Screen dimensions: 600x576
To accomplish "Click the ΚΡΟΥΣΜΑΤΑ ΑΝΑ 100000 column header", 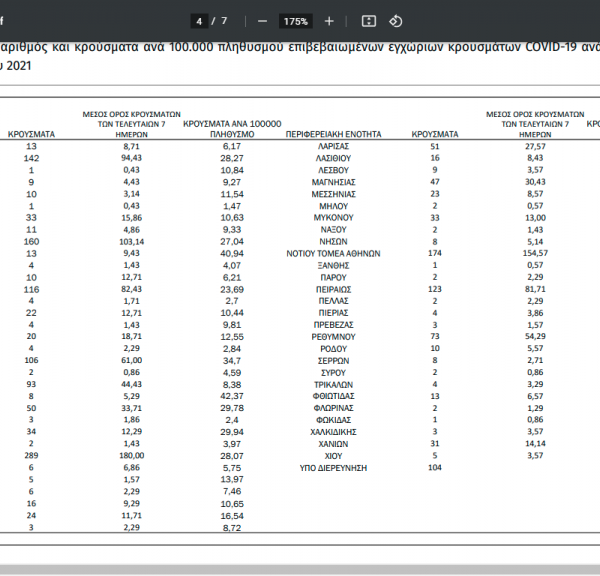I will [232, 129].
